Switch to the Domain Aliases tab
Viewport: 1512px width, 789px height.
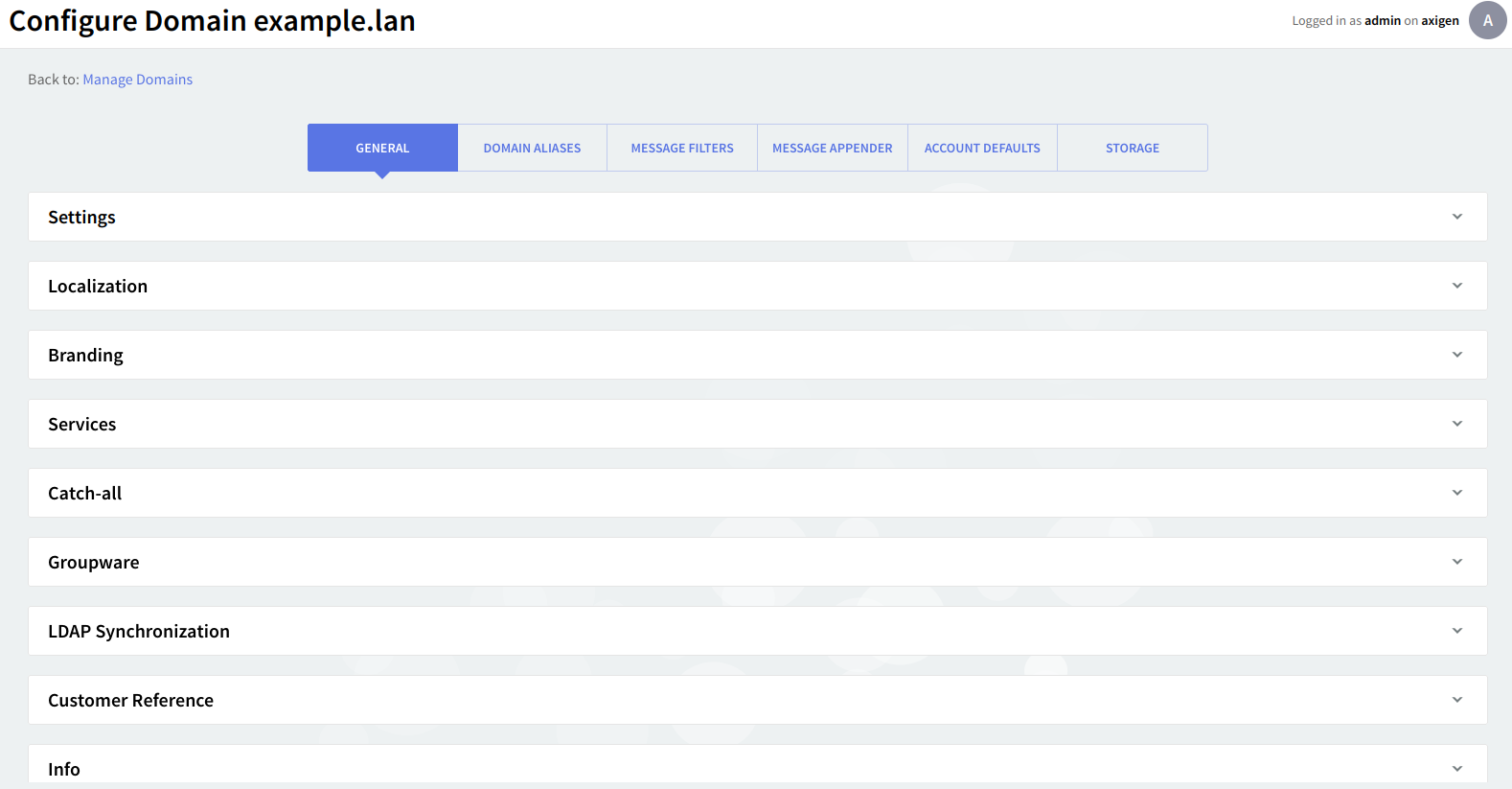[x=532, y=148]
